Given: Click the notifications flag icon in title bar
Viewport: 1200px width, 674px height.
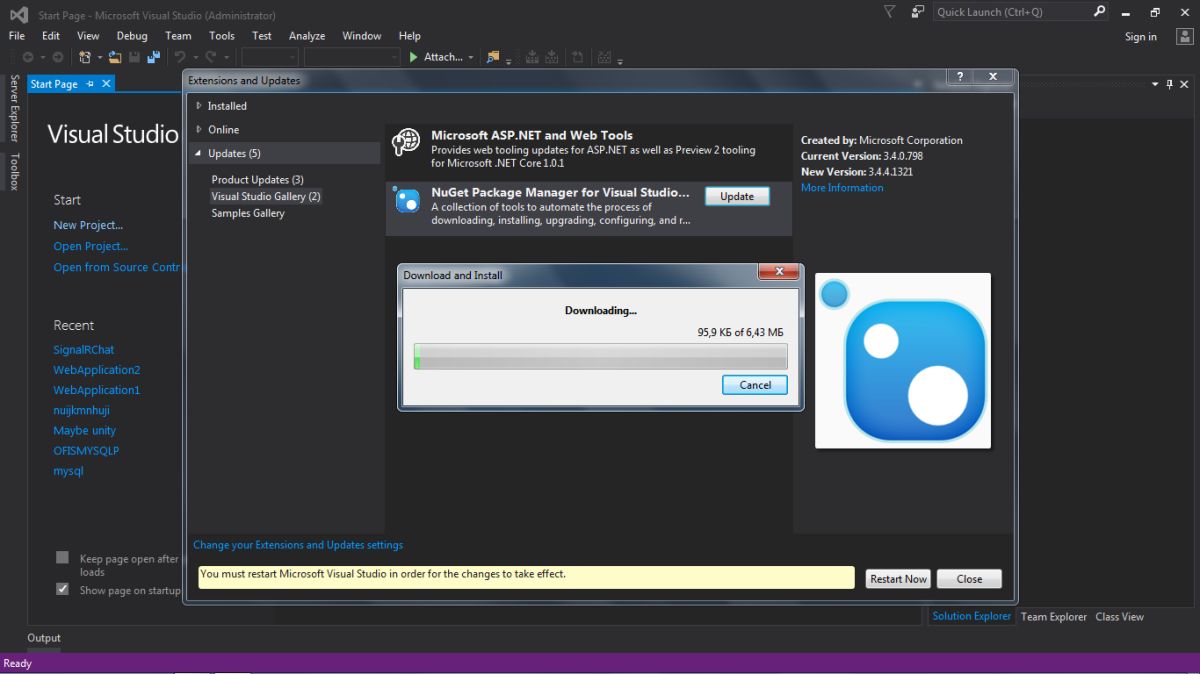Looking at the screenshot, I should pos(889,12).
